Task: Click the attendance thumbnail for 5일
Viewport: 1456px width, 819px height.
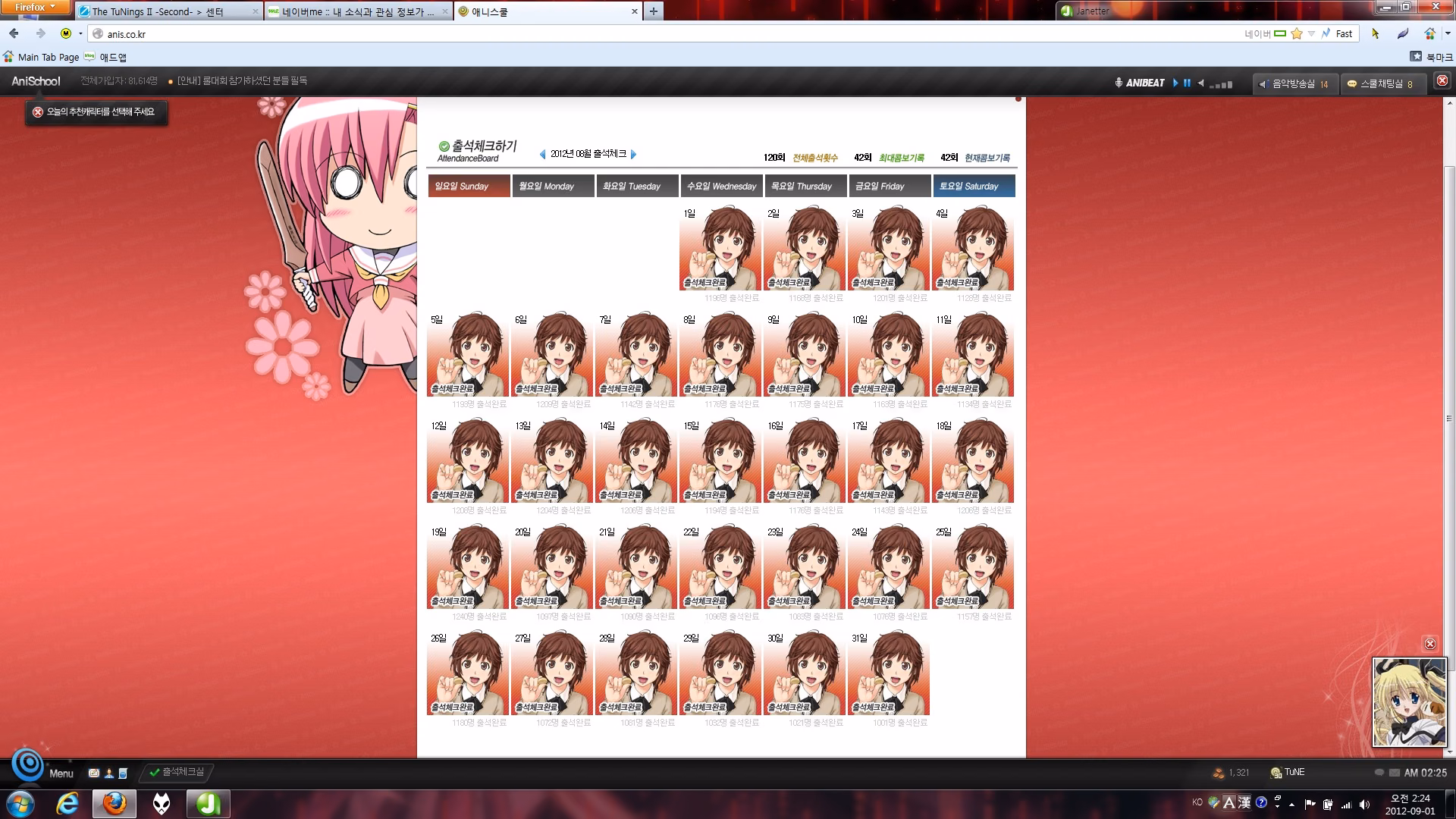Action: click(x=468, y=354)
